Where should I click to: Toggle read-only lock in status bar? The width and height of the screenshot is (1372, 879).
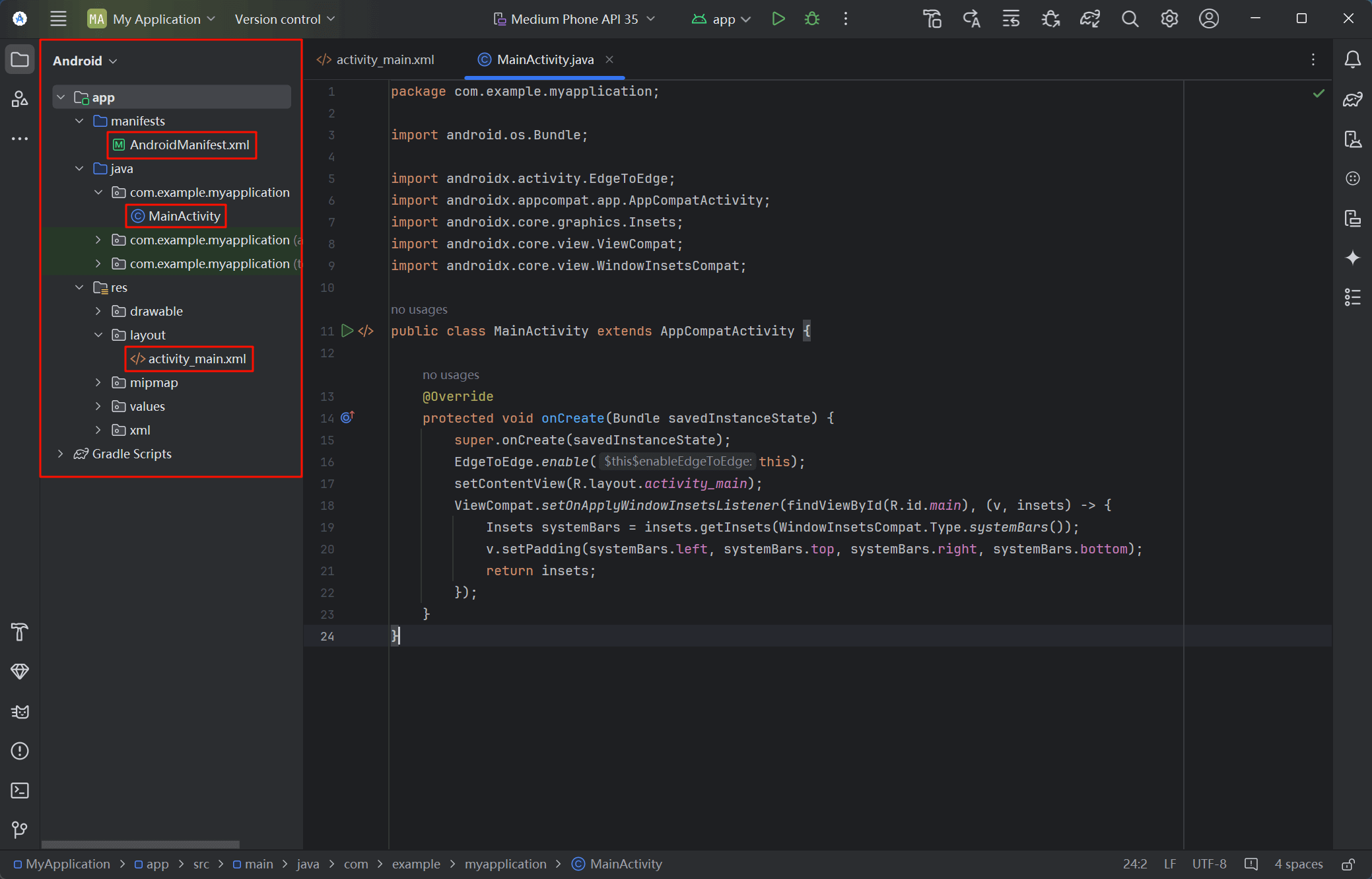[x=1348, y=864]
